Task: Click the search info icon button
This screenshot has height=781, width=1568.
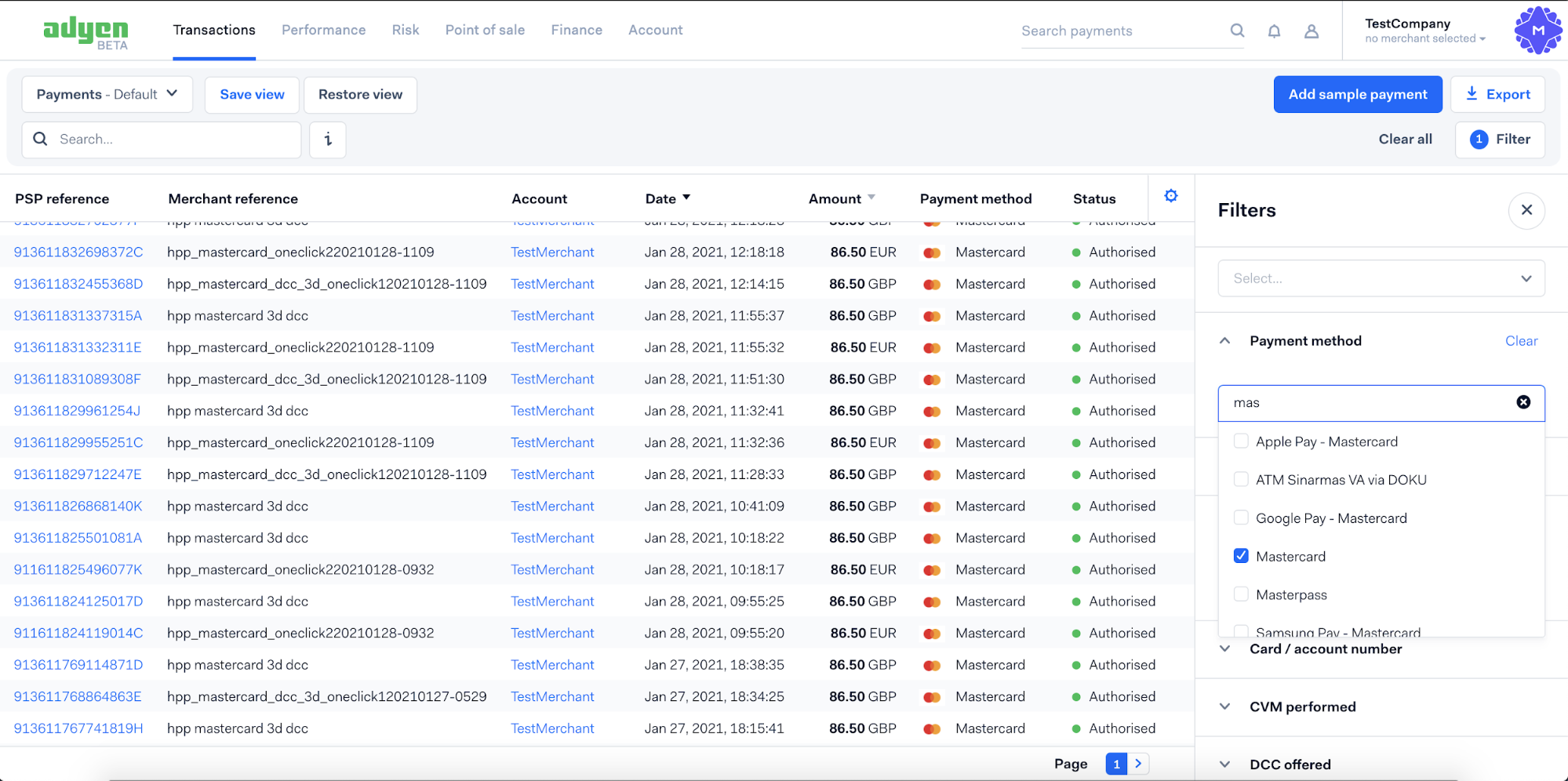Action: pos(328,140)
